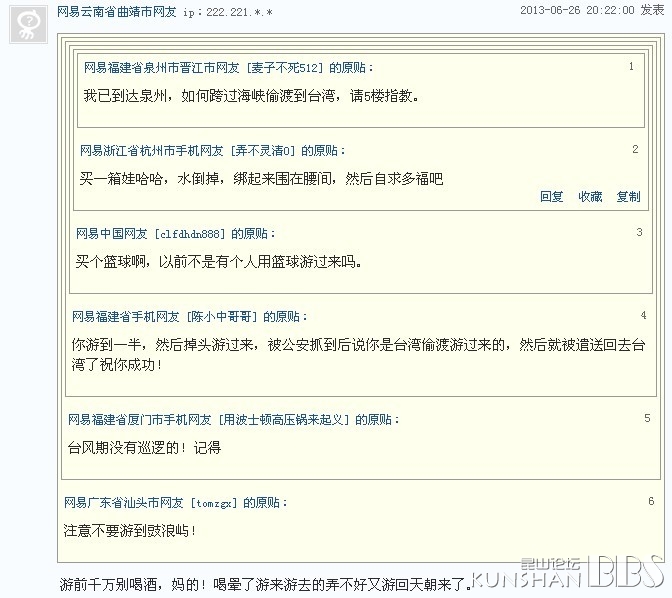Click comment text 台风期没有巡逻的！记得
Viewport: 672px width, 598px height.
[x=144, y=448]
